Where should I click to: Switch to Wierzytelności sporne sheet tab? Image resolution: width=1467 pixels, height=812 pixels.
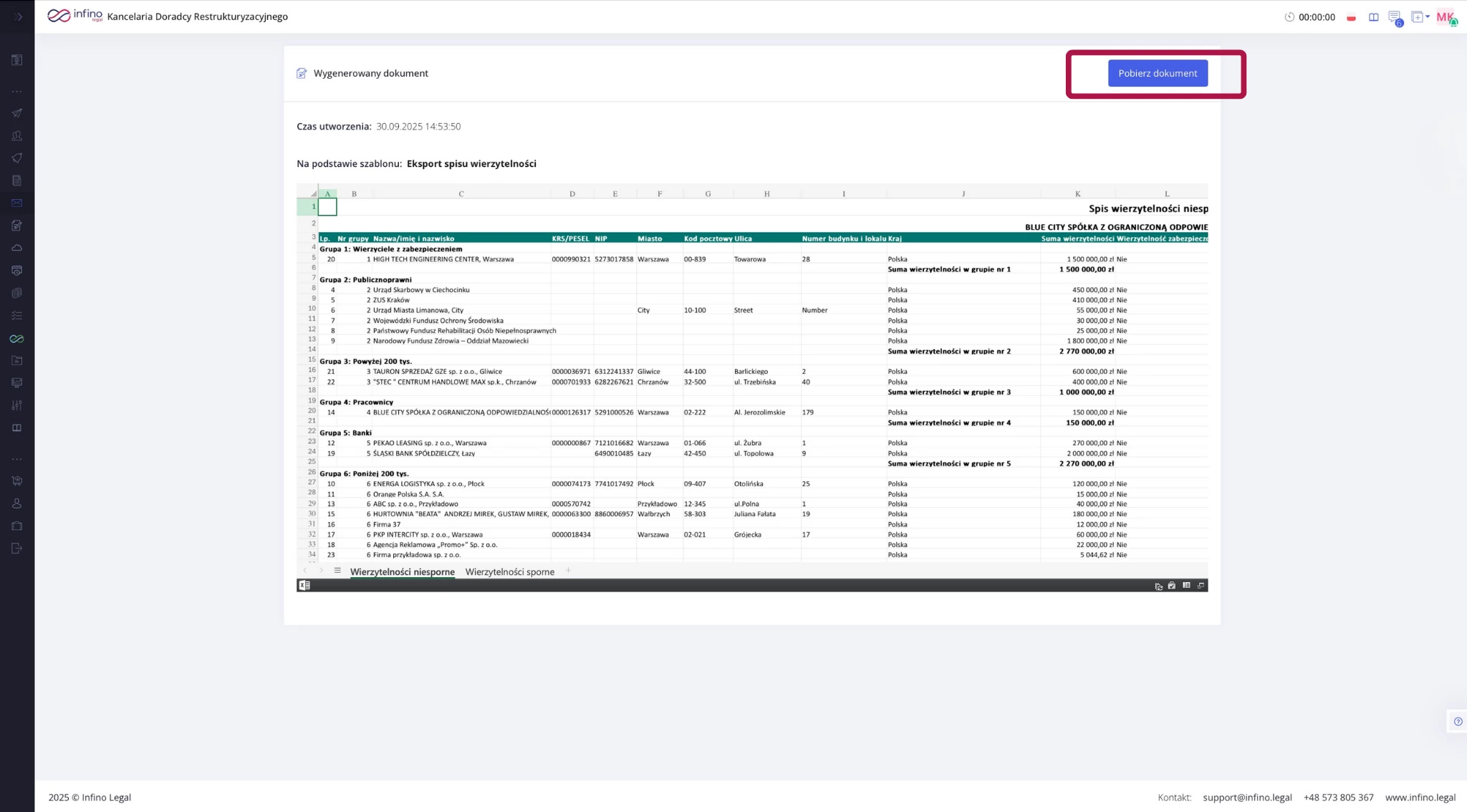(509, 571)
